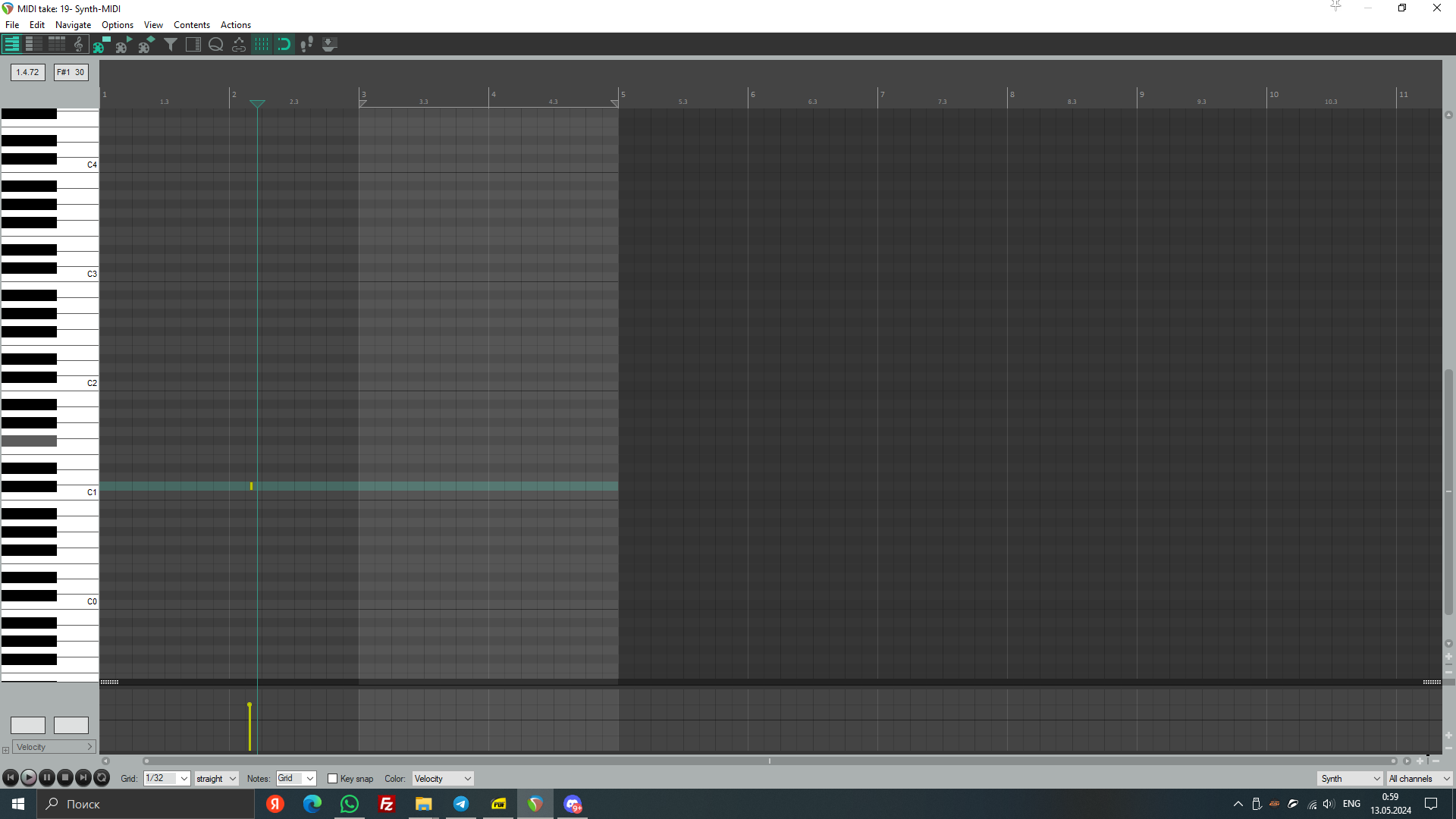Click the C2 piano key
This screenshot has height=819, width=1456.
pyautogui.click(x=76, y=383)
